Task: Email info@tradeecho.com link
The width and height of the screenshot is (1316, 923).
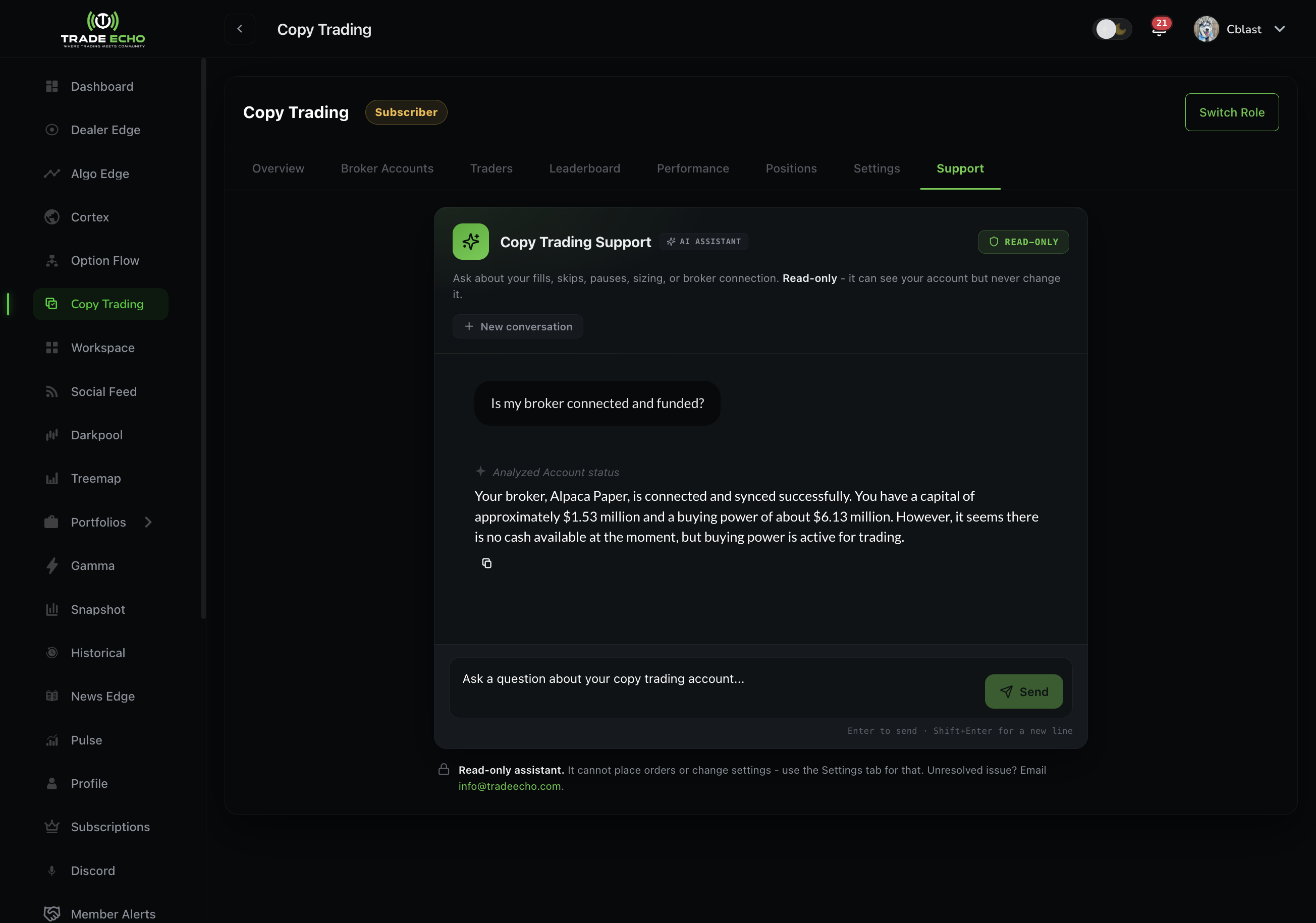Action: (511, 786)
